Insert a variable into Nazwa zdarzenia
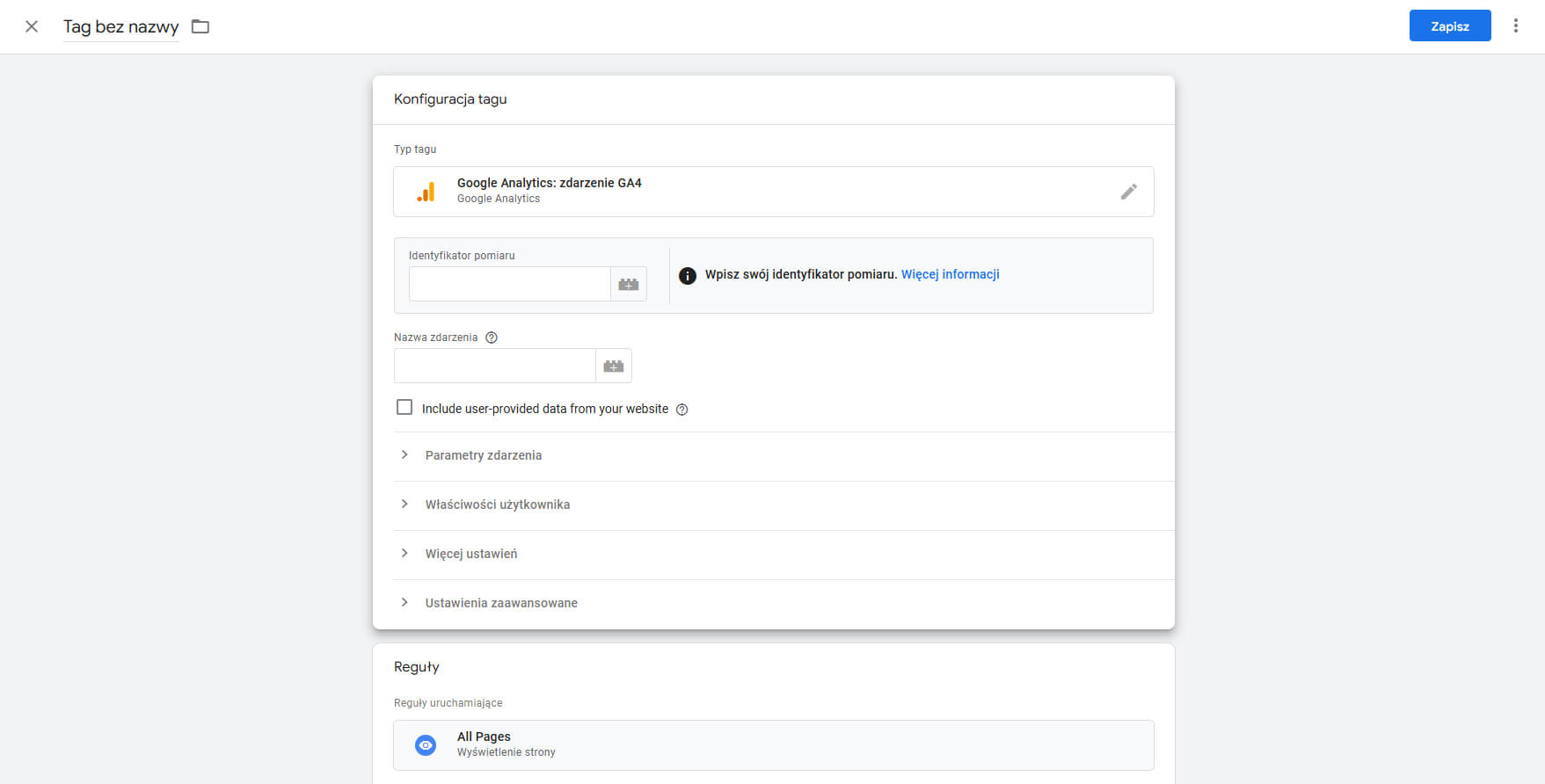The image size is (1545, 784). pos(614,366)
